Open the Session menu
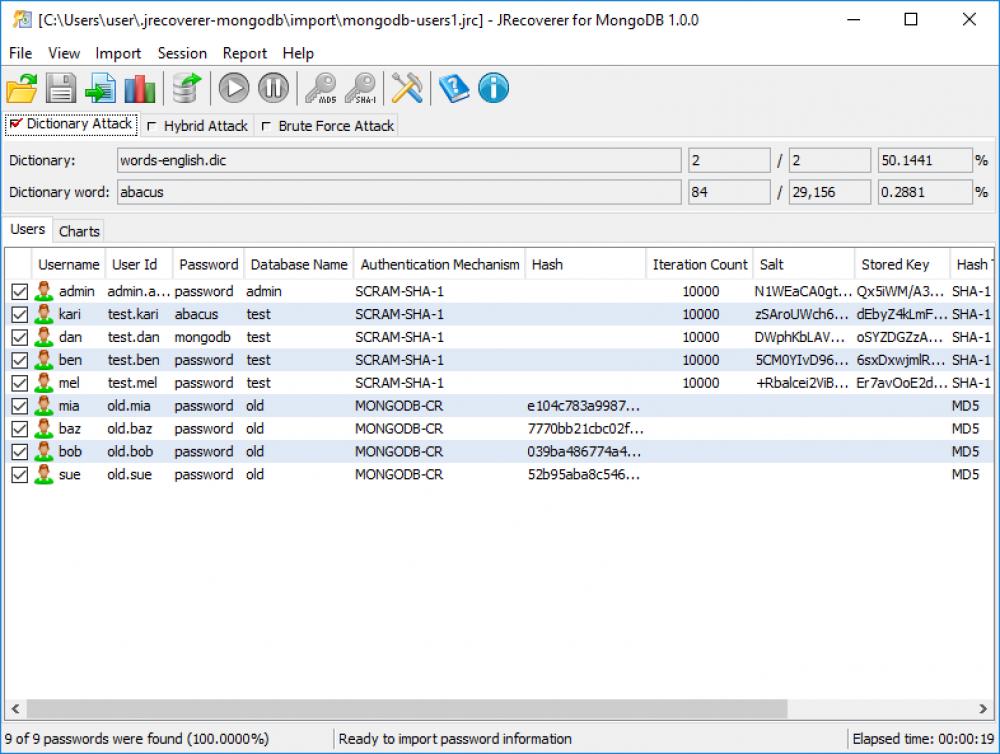This screenshot has height=754, width=1000. pos(182,53)
